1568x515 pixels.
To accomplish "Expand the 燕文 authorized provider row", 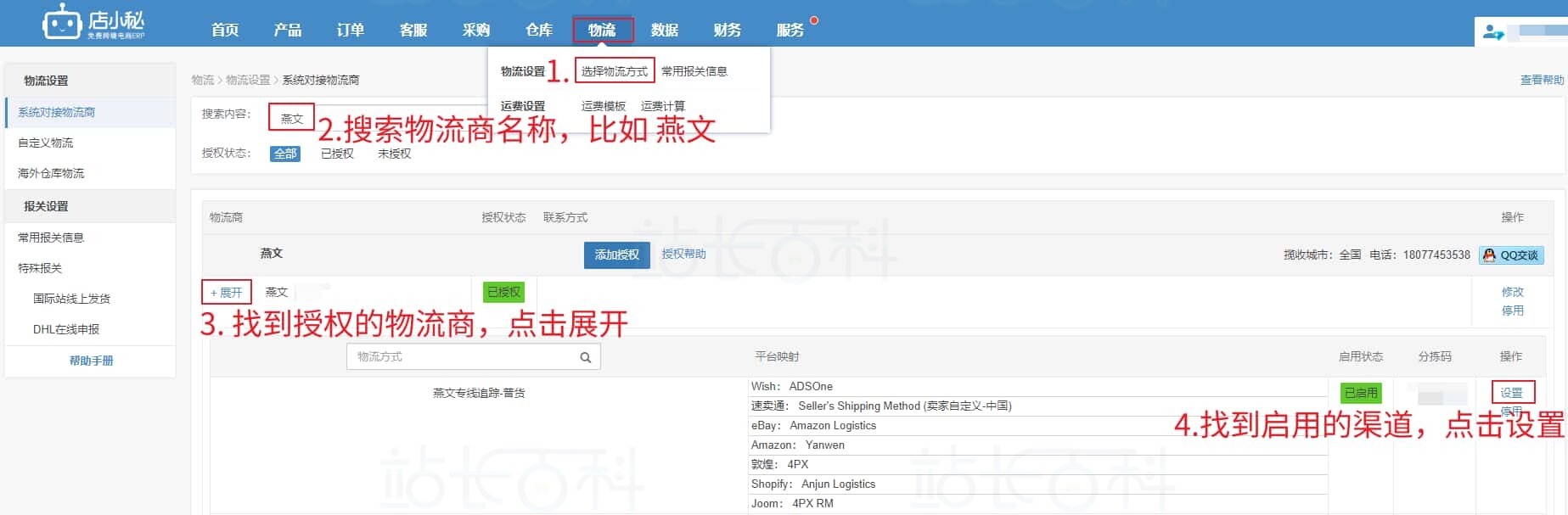I will [226, 292].
